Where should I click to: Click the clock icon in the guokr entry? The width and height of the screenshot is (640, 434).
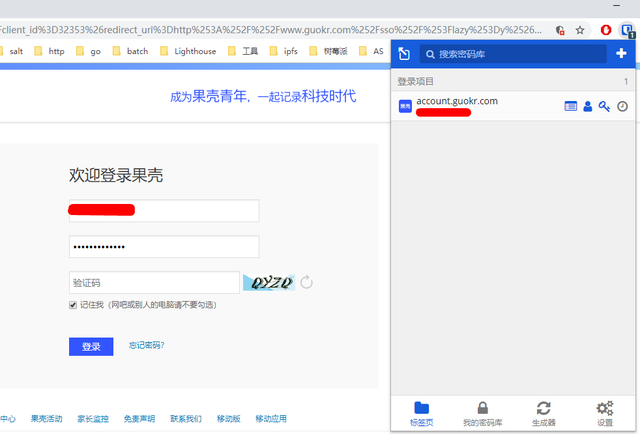[622, 107]
